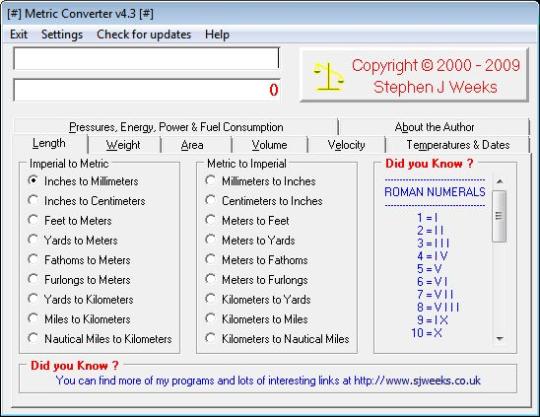
Task: Click Check for updates menu item
Action: pos(144,34)
